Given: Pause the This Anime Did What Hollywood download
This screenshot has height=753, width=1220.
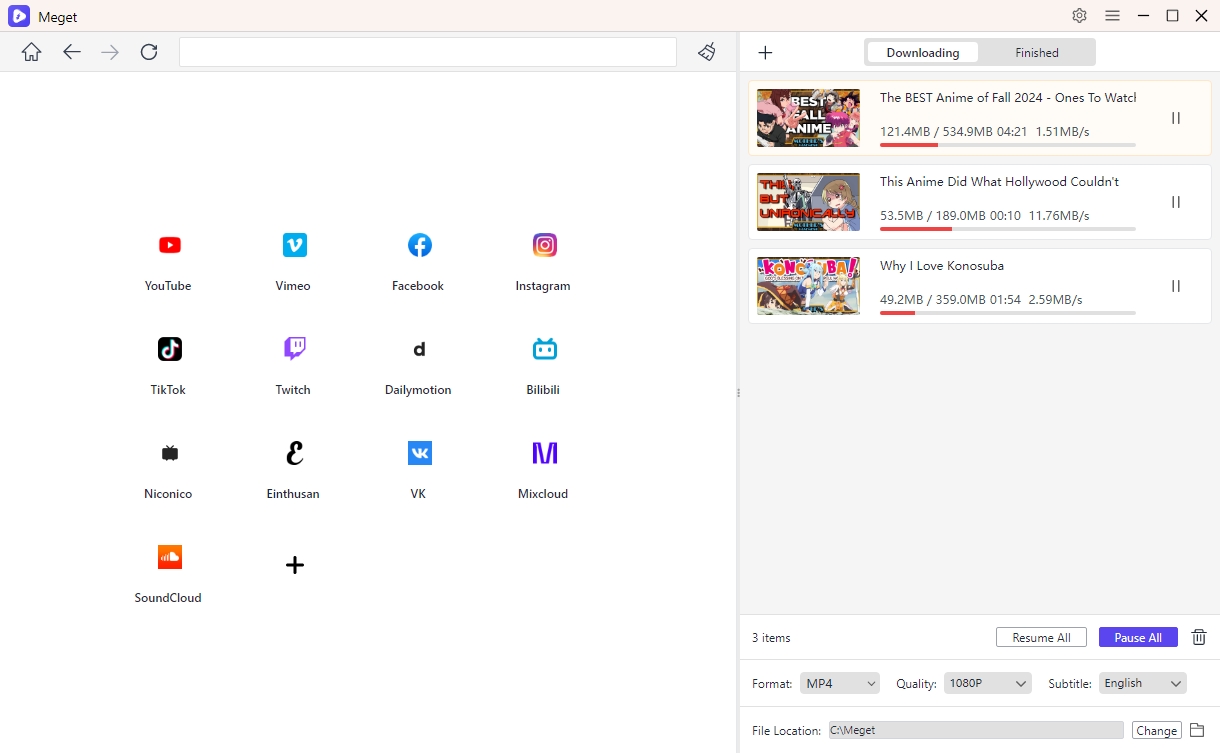Looking at the screenshot, I should point(1176,202).
